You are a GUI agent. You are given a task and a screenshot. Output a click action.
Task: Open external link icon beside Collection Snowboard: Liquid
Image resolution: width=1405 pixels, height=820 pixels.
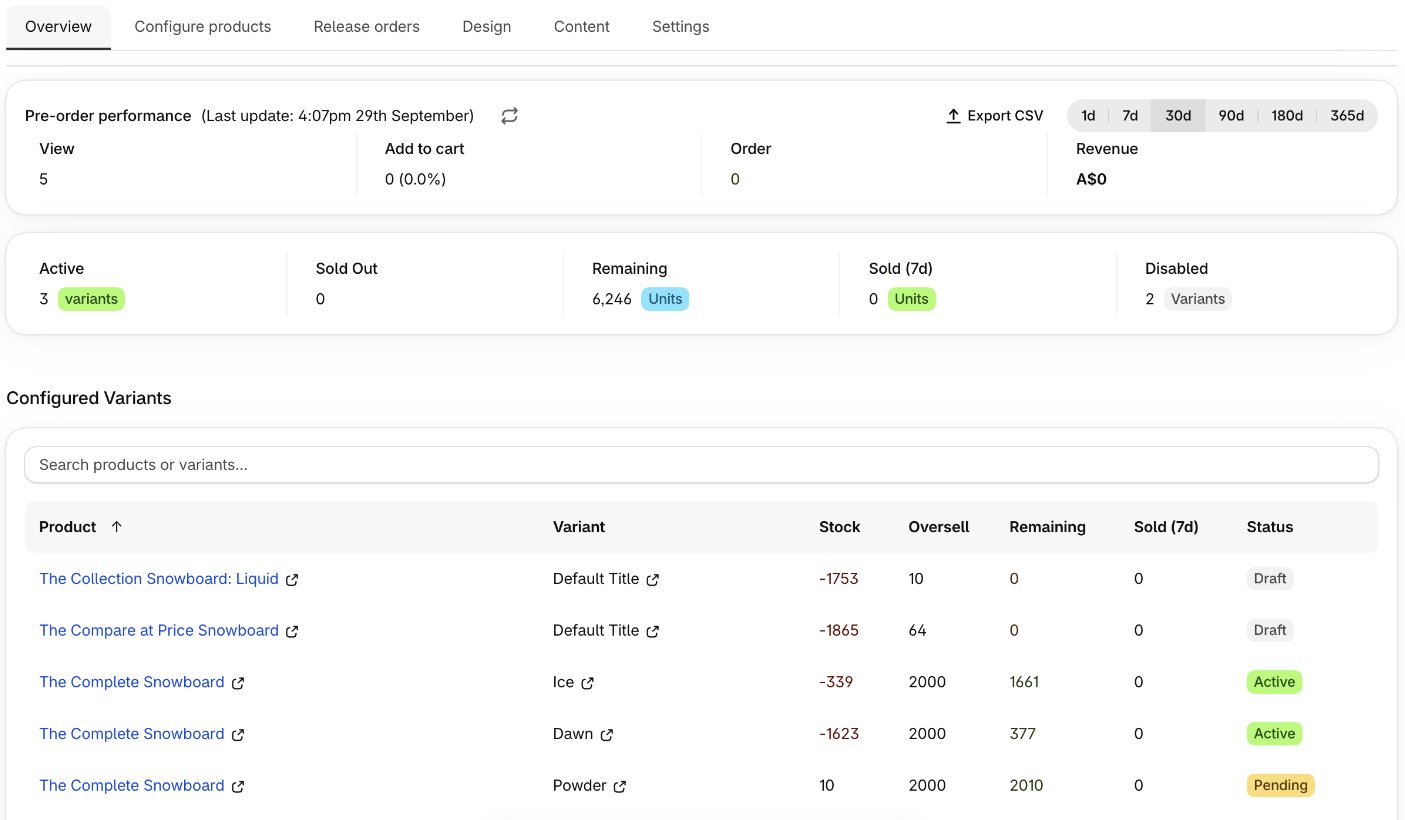(x=292, y=580)
